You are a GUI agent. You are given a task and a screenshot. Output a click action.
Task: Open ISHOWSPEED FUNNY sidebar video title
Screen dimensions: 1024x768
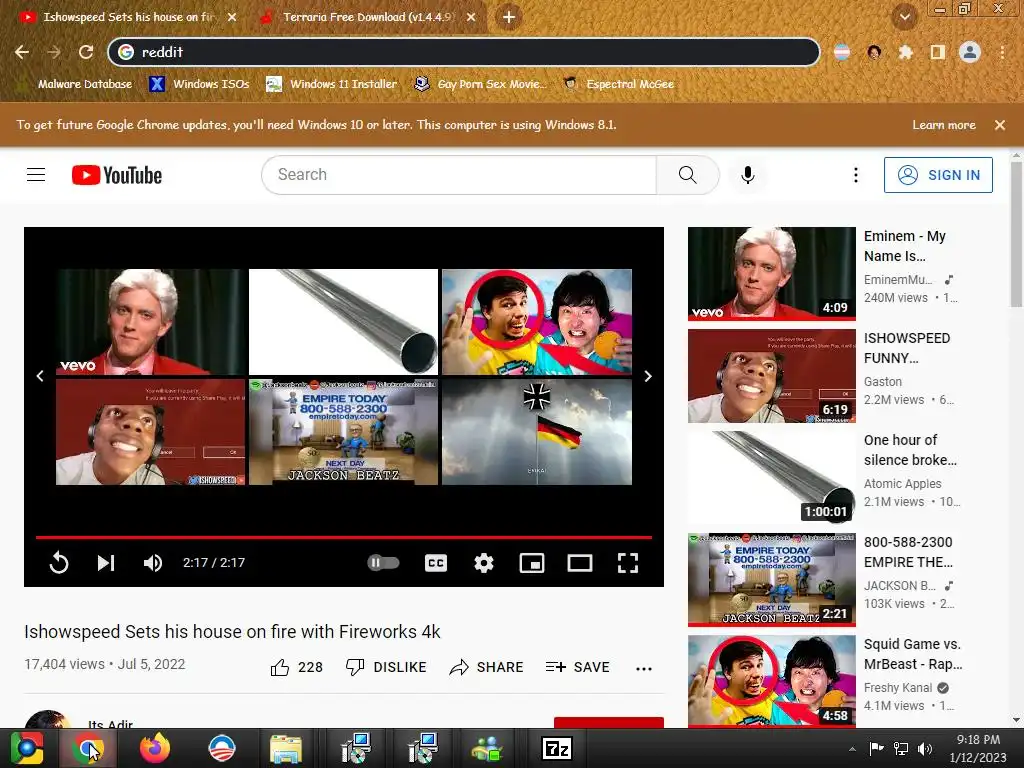pyautogui.click(x=906, y=348)
